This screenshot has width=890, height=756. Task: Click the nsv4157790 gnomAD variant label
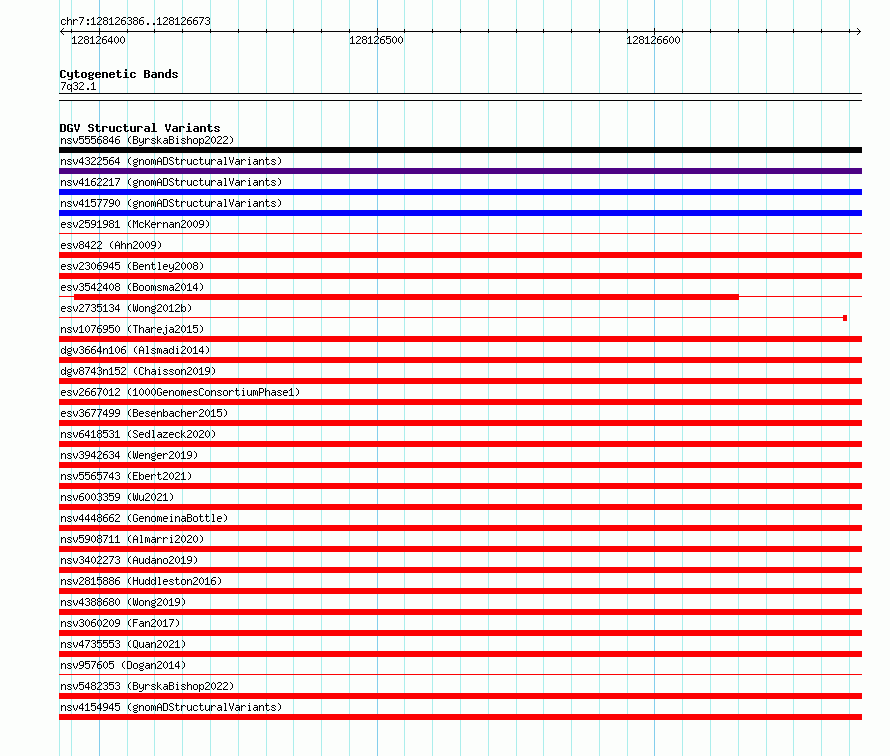tap(171, 203)
